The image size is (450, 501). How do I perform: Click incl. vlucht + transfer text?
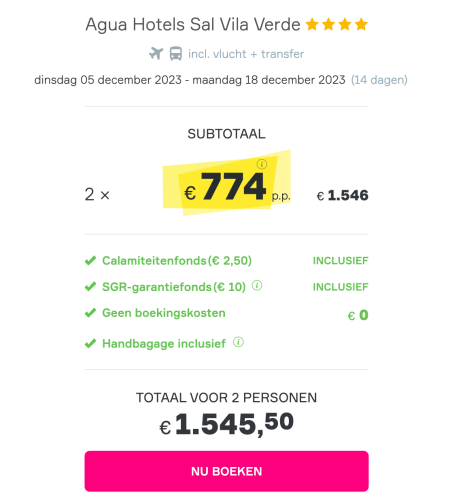point(246,54)
